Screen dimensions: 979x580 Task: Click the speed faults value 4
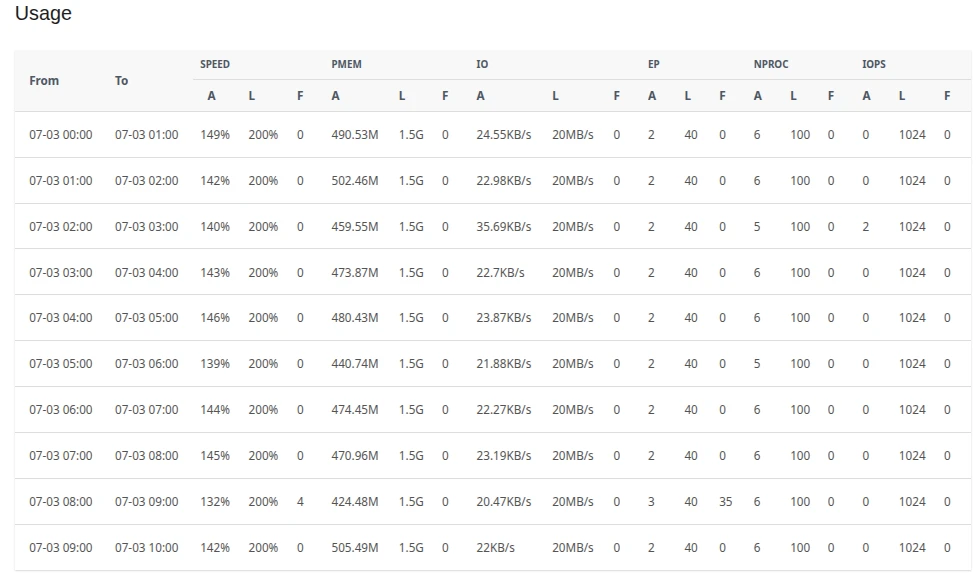(300, 502)
